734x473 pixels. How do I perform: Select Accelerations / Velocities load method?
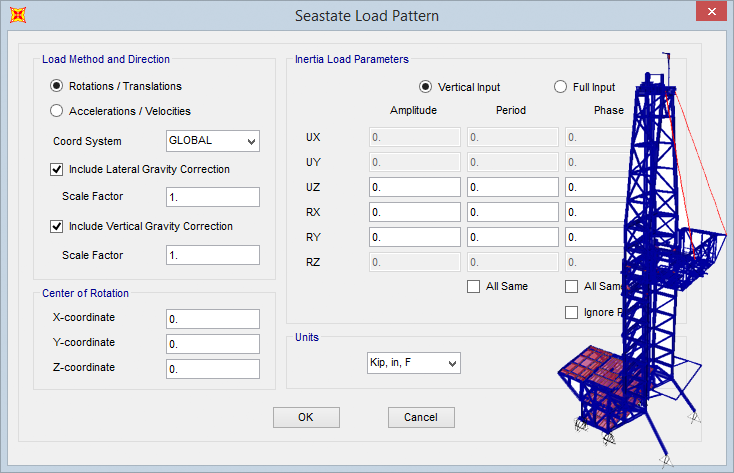57,111
